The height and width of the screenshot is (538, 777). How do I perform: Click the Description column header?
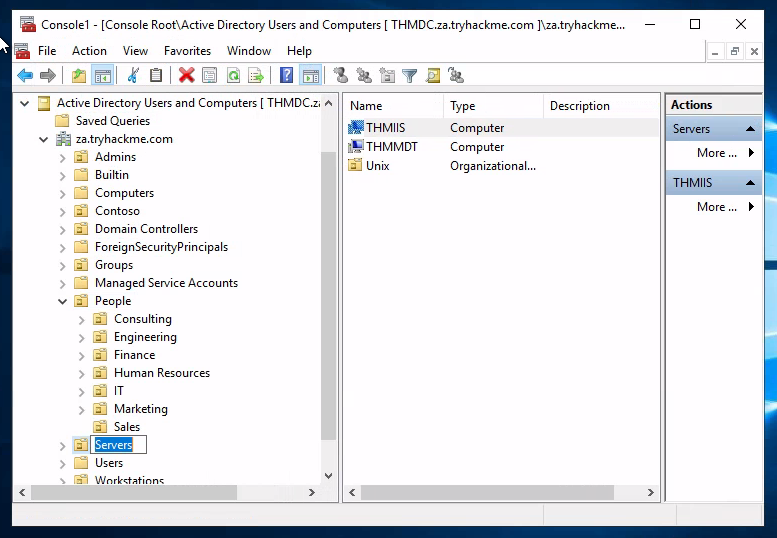pos(601,106)
